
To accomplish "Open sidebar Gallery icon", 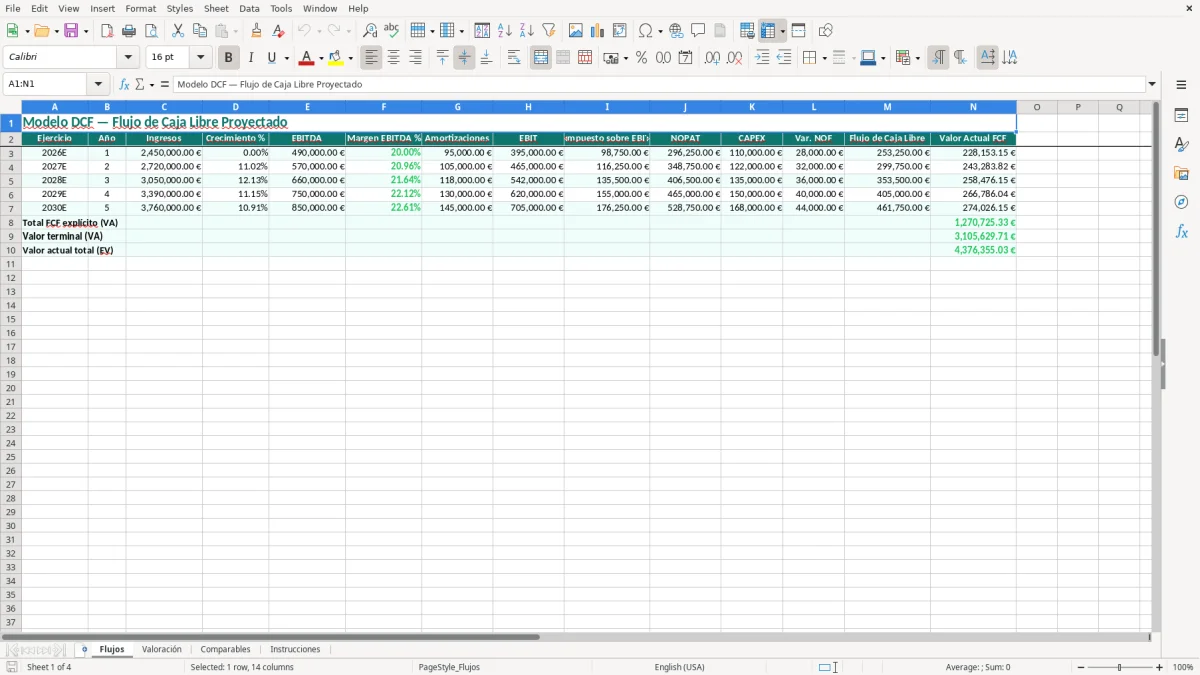I will pos(1181,173).
